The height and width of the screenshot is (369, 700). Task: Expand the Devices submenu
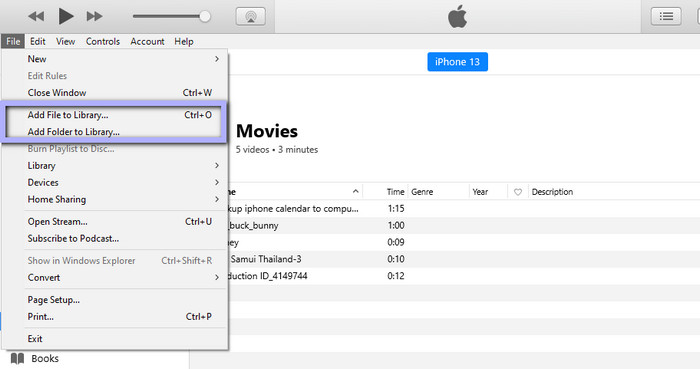pyautogui.click(x=115, y=182)
